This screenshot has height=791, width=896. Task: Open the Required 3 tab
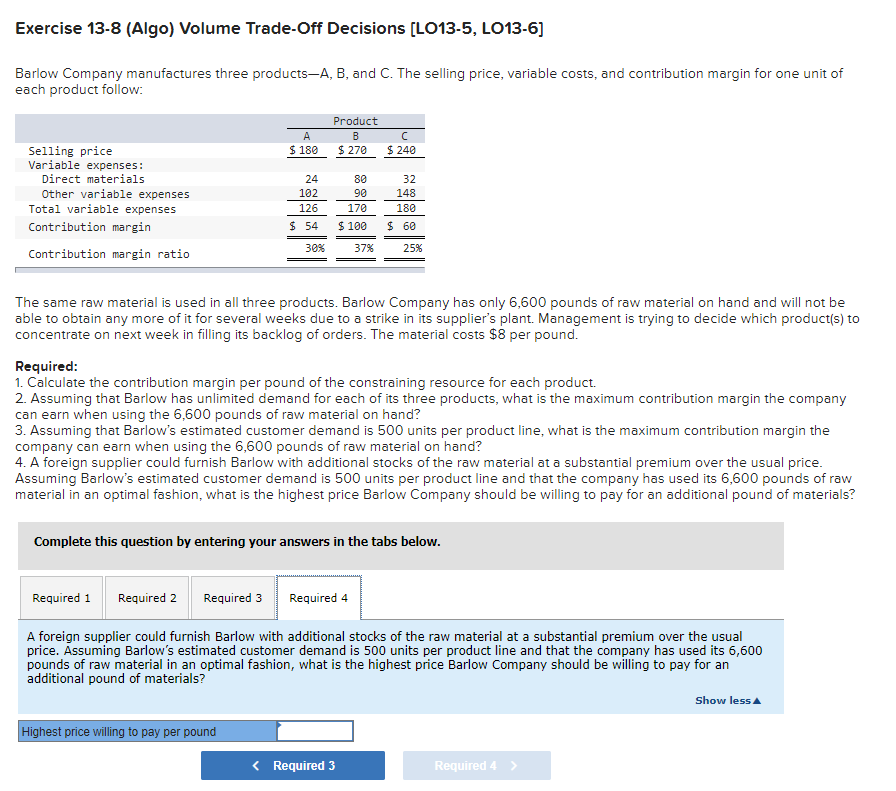pyautogui.click(x=233, y=597)
